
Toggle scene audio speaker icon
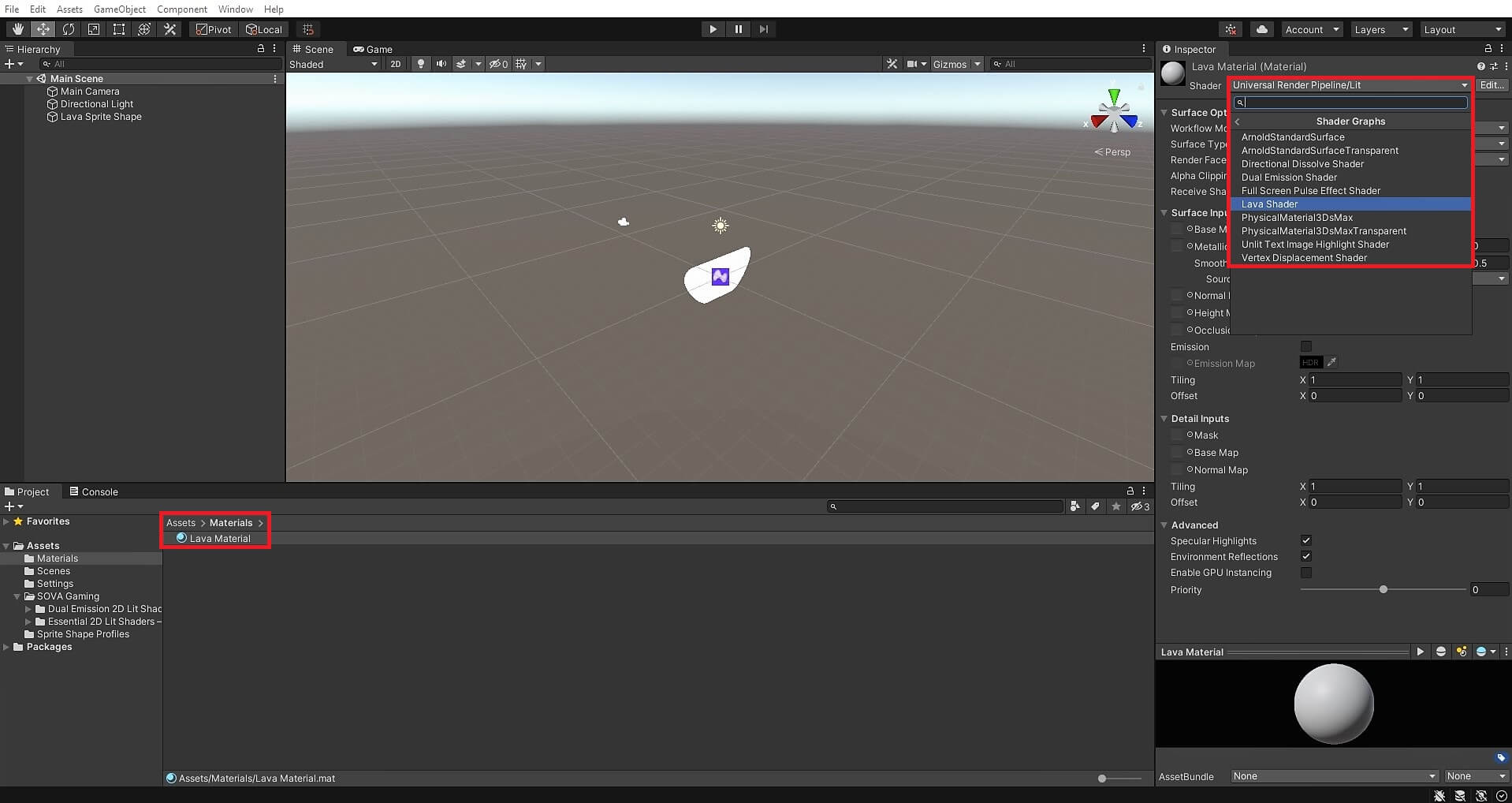point(441,64)
